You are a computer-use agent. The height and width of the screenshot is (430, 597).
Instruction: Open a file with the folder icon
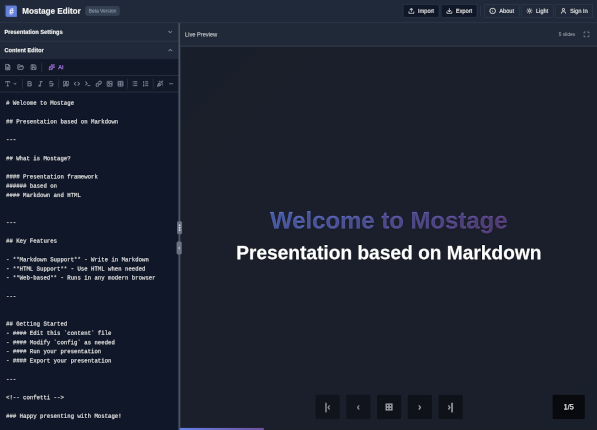[21, 67]
